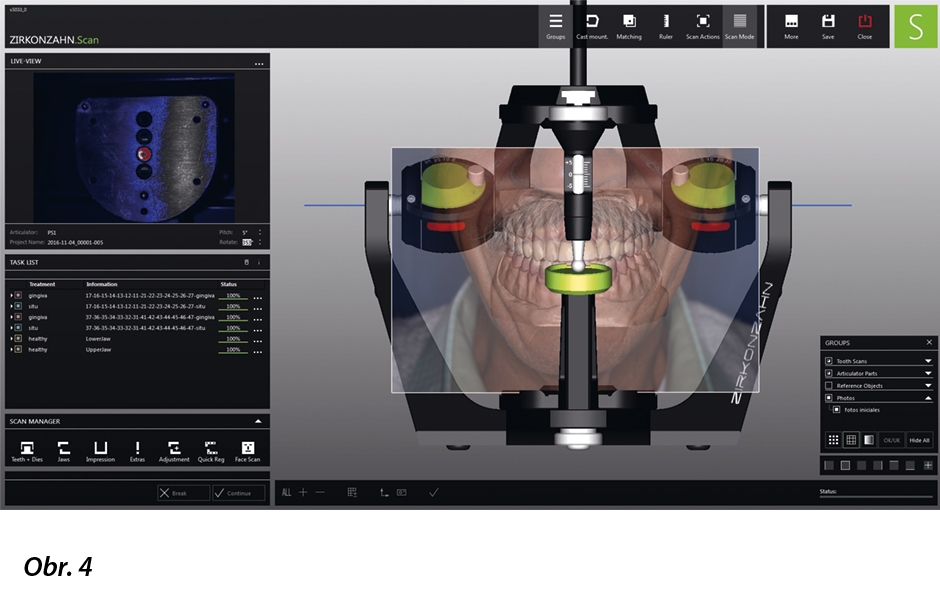Open the More menu
The image size is (940, 600).
(791, 27)
